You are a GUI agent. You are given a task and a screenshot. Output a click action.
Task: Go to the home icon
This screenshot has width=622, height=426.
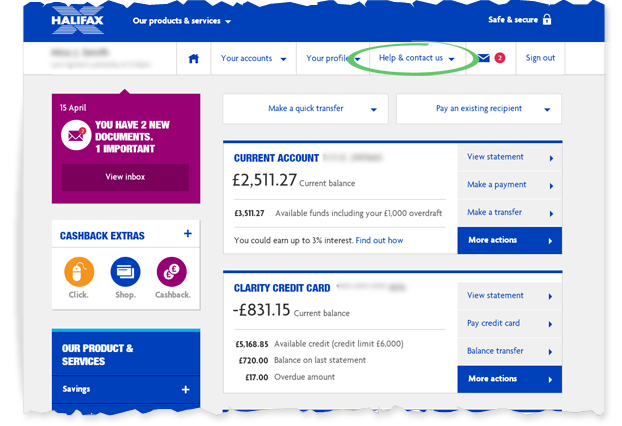point(194,59)
